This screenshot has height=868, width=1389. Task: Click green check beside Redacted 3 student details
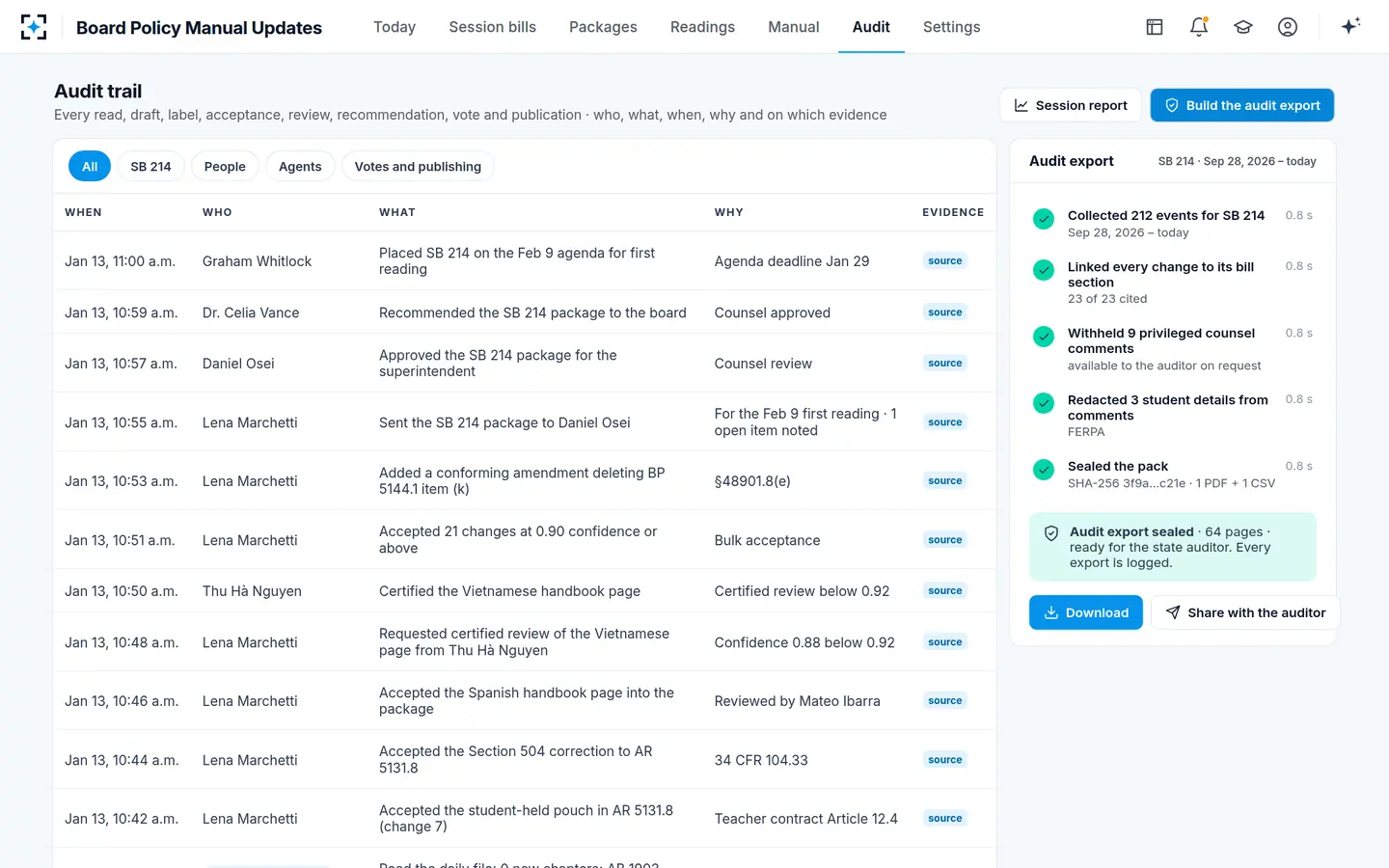[x=1044, y=403]
